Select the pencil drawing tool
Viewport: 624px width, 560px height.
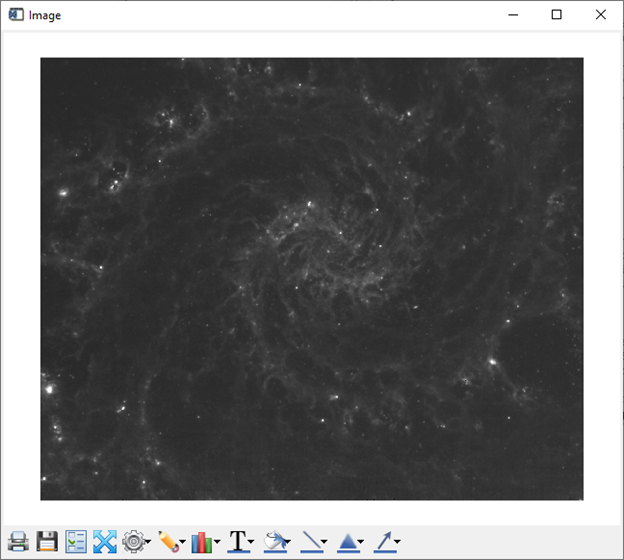[168, 542]
